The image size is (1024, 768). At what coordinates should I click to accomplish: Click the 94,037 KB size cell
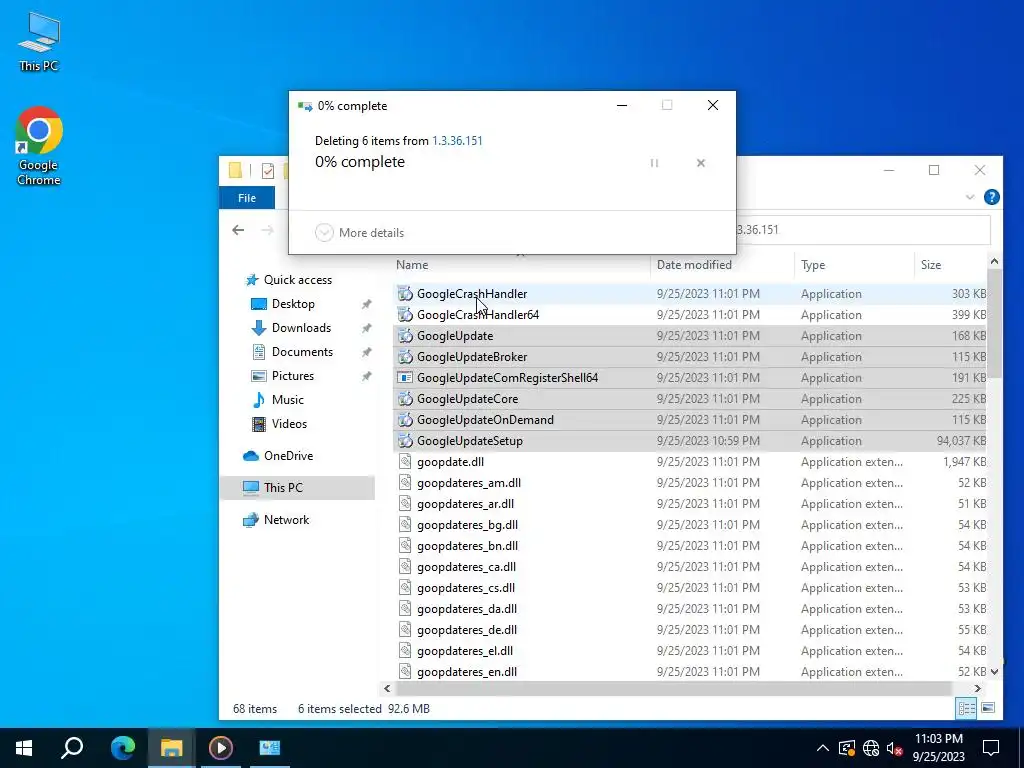pyautogui.click(x=961, y=441)
